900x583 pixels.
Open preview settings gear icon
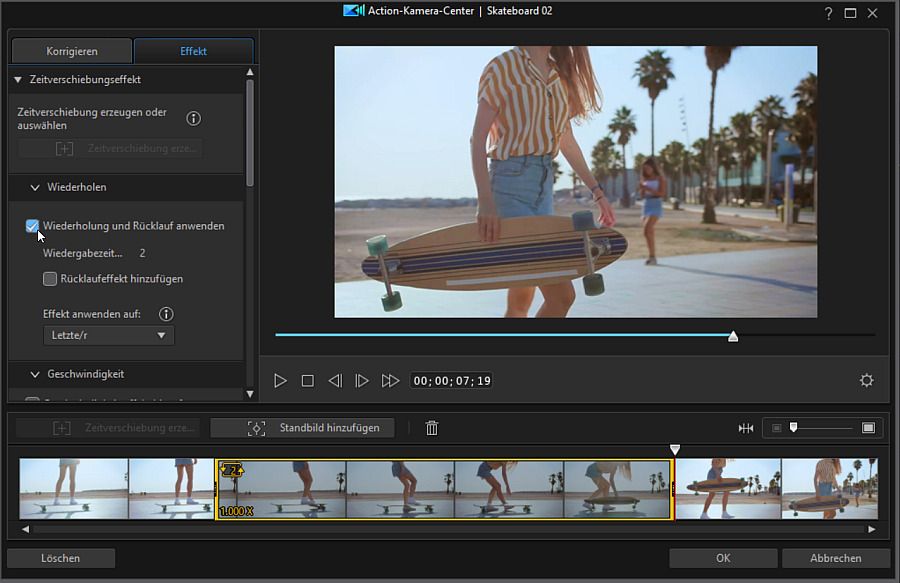pos(866,381)
